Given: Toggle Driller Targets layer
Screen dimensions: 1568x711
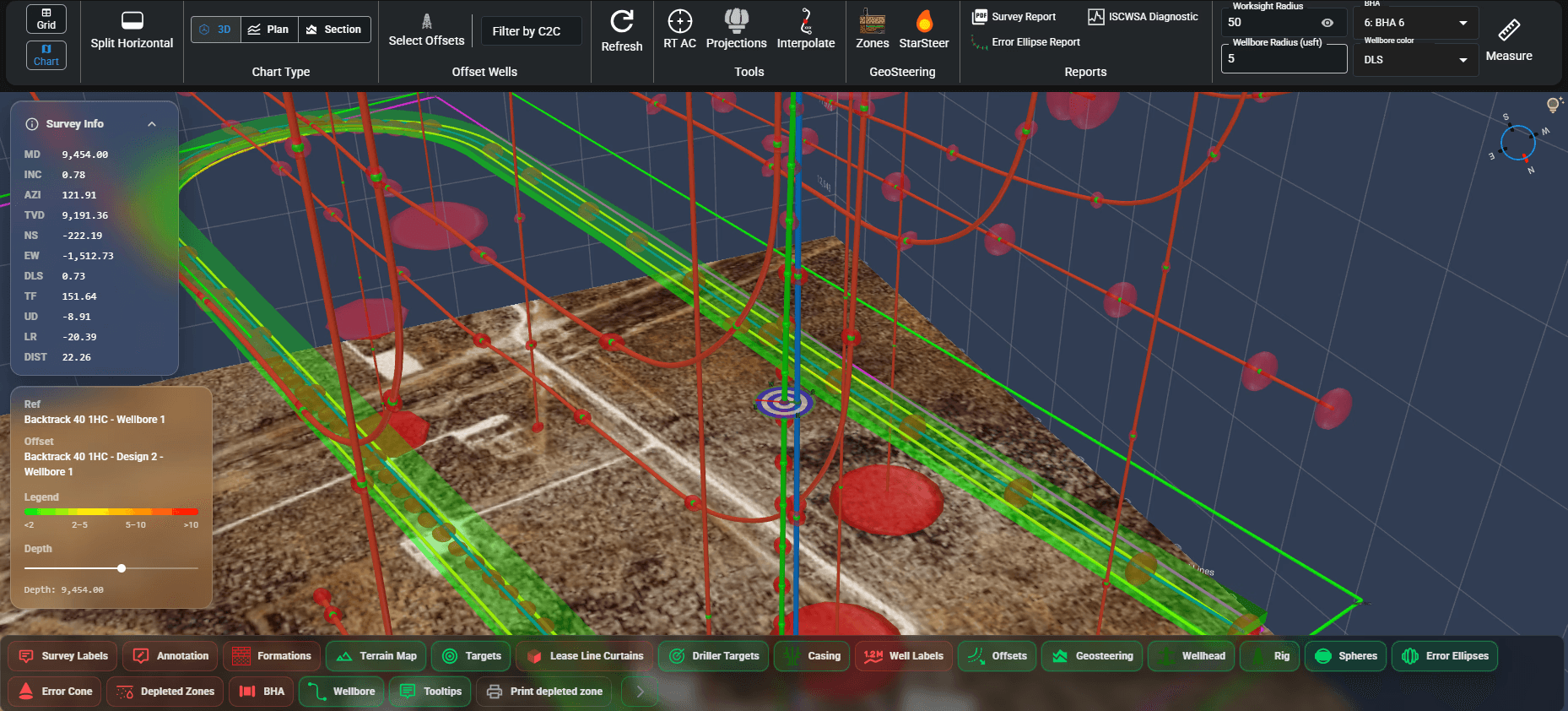Looking at the screenshot, I should pyautogui.click(x=713, y=656).
